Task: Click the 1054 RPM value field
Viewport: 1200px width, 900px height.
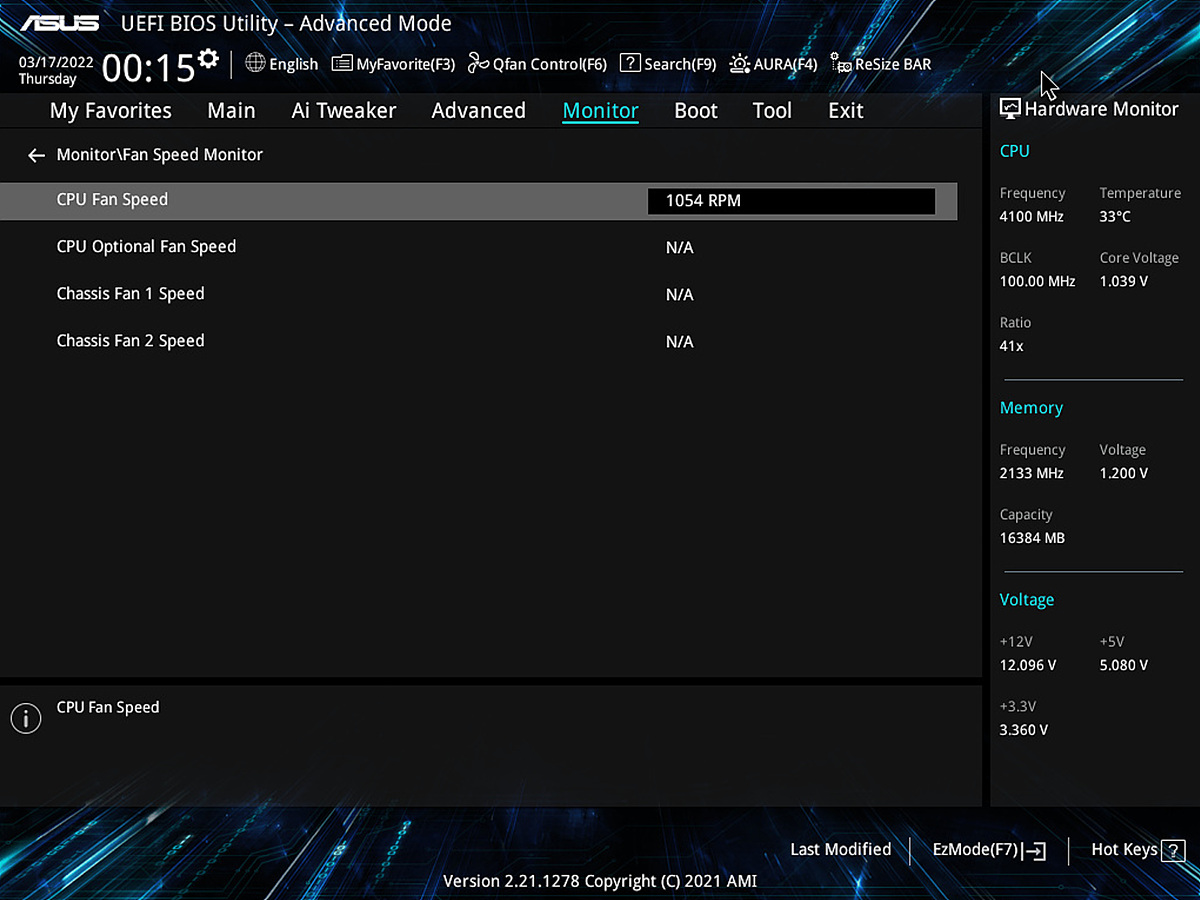Action: 791,201
